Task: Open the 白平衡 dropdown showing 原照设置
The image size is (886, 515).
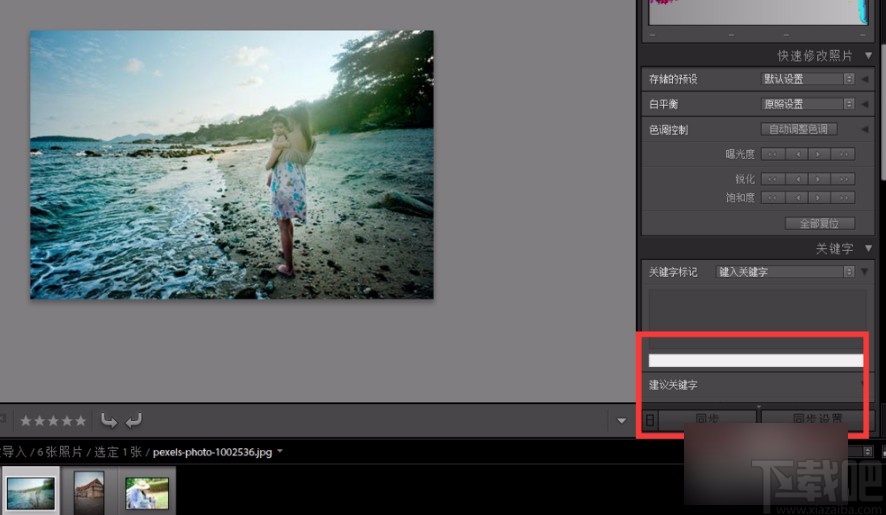Action: tap(808, 104)
